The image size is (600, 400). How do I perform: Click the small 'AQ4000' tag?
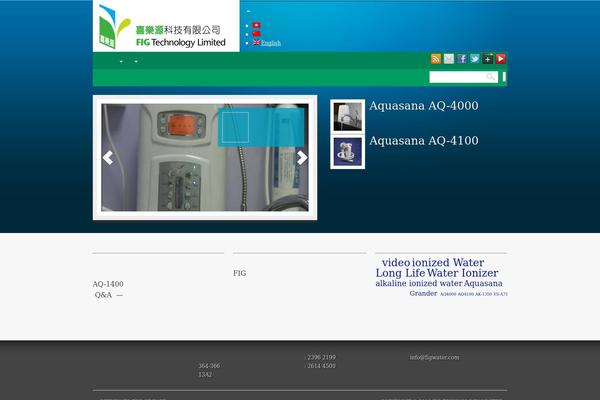448,294
